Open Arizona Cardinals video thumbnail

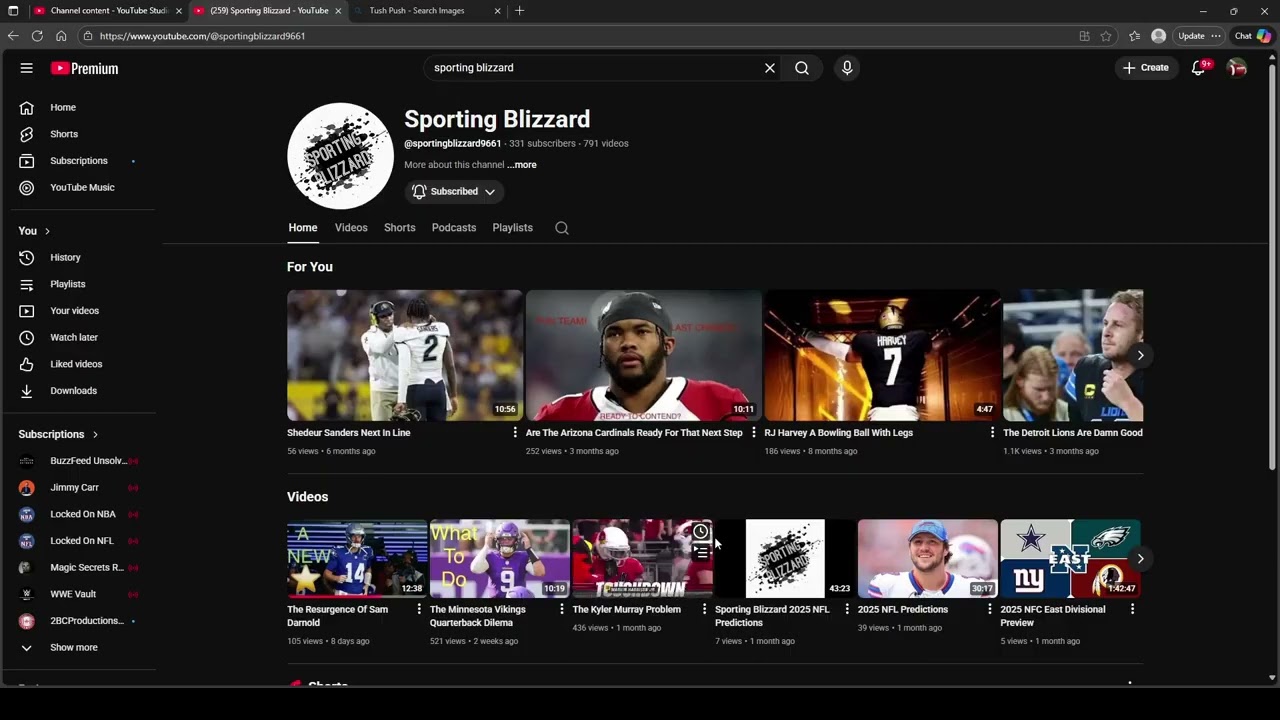643,355
